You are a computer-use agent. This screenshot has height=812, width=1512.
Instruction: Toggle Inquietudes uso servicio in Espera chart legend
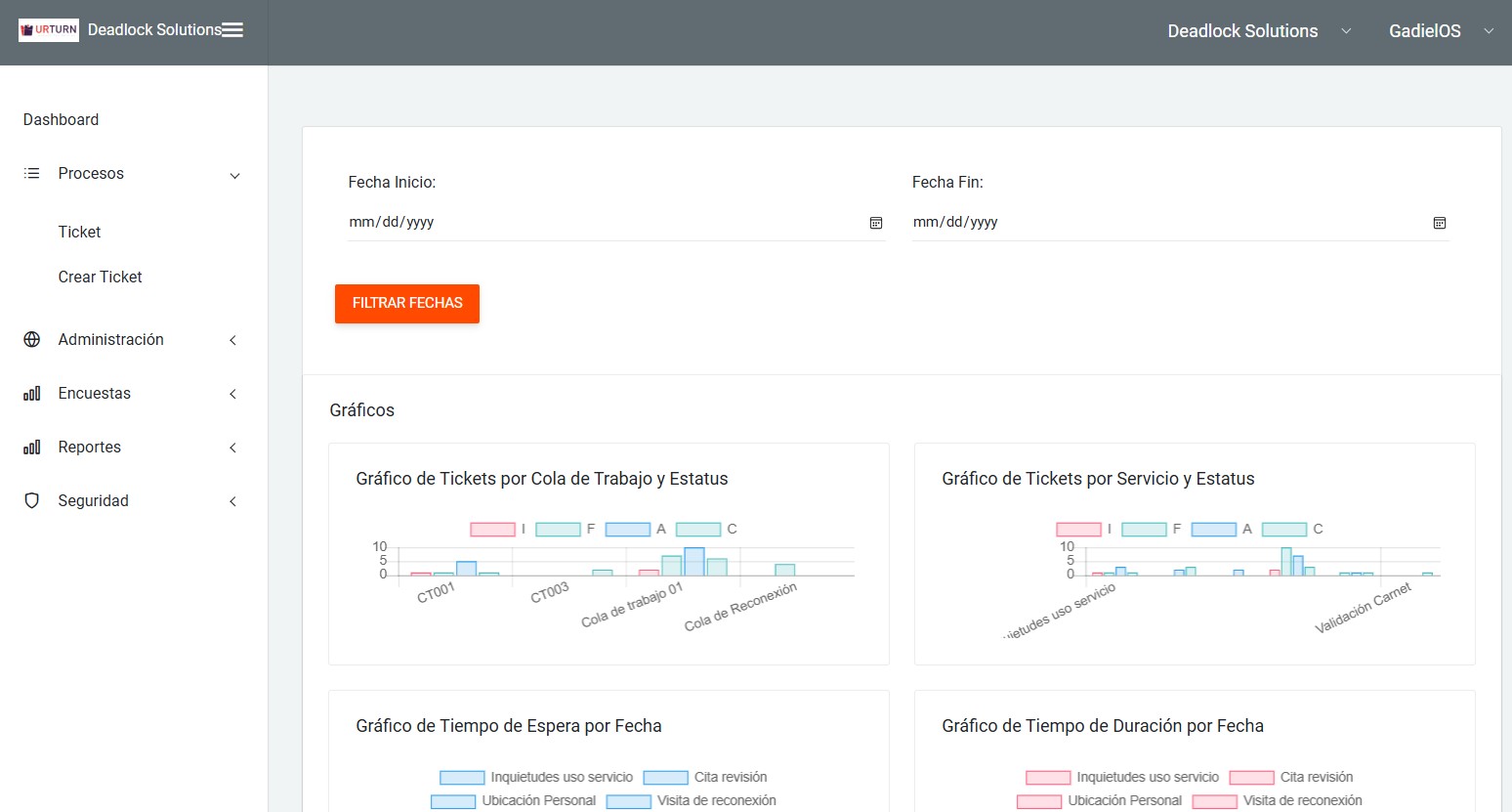536,777
